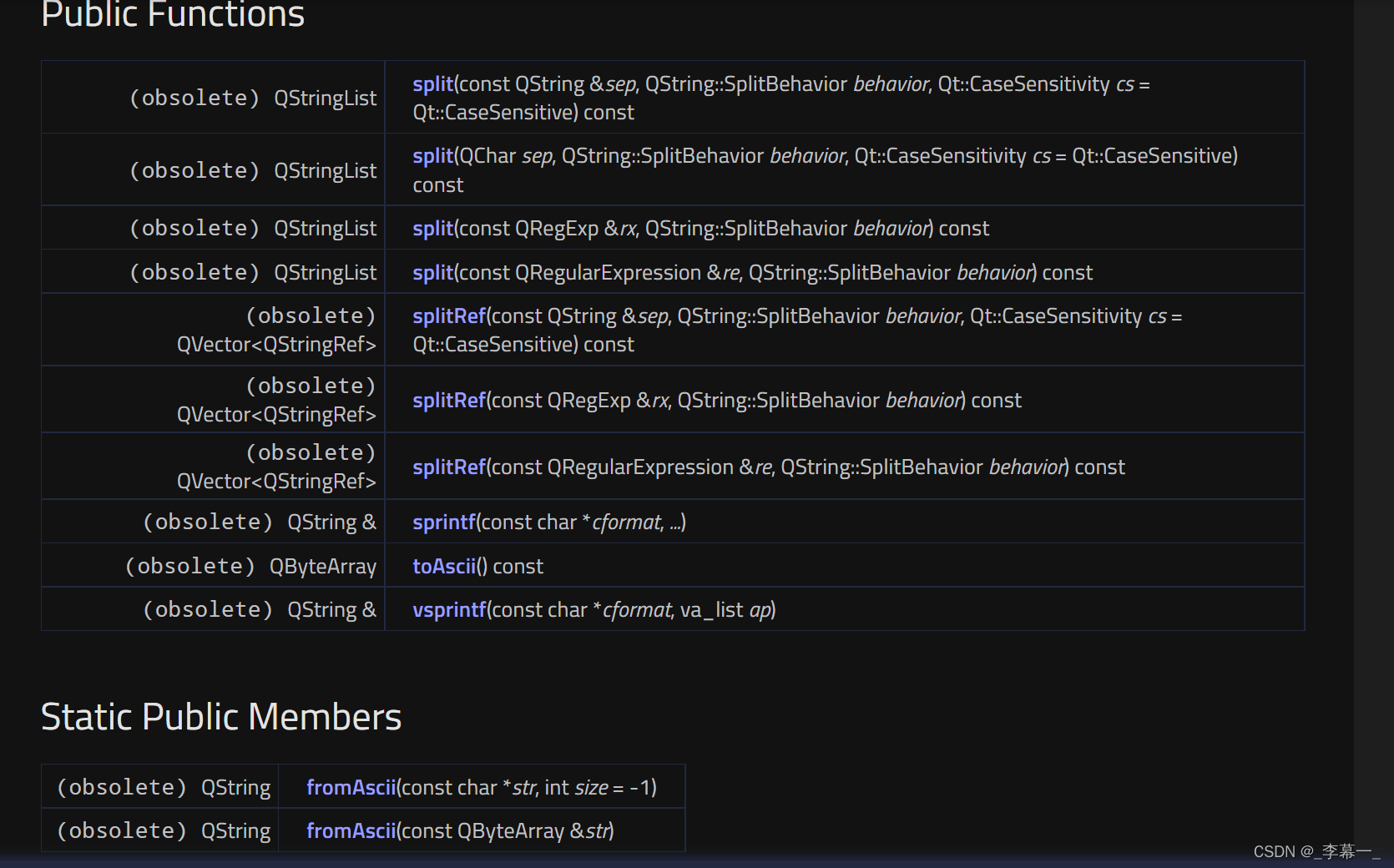Click the QByteArray return type in toAscii row

[323, 567]
